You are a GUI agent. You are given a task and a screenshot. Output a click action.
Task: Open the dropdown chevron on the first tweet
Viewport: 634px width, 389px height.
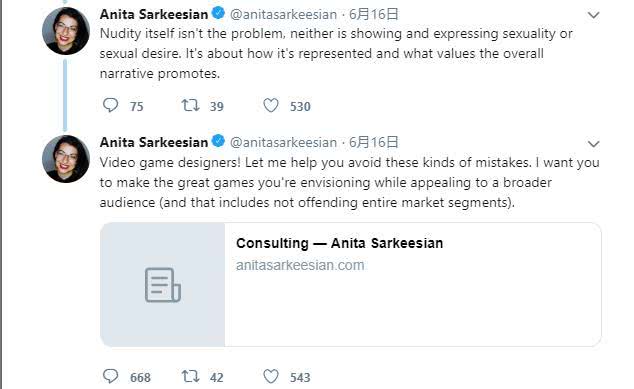click(593, 15)
